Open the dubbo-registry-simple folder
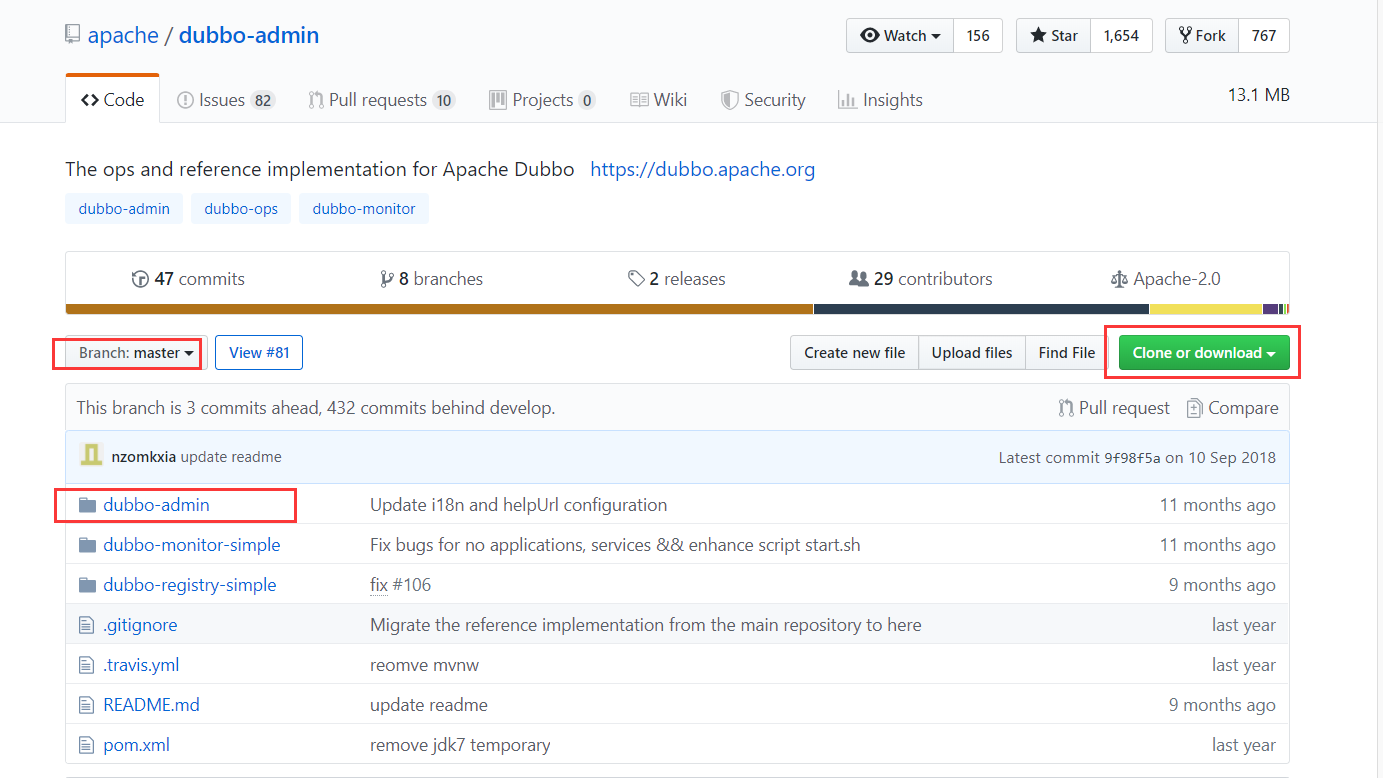 [190, 585]
